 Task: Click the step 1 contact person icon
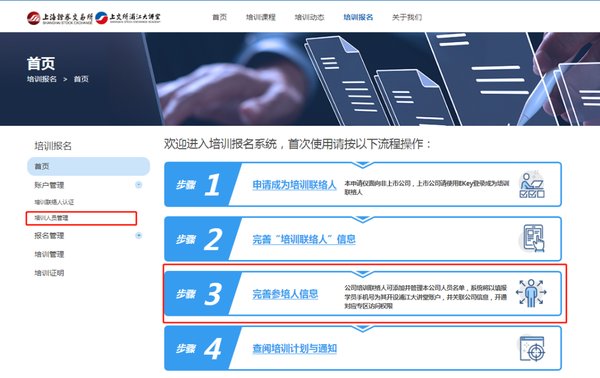click(x=532, y=185)
